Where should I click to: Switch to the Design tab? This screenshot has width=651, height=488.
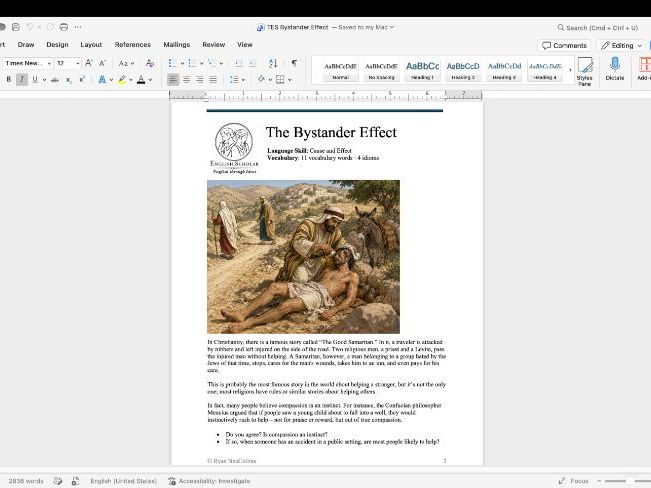point(57,44)
